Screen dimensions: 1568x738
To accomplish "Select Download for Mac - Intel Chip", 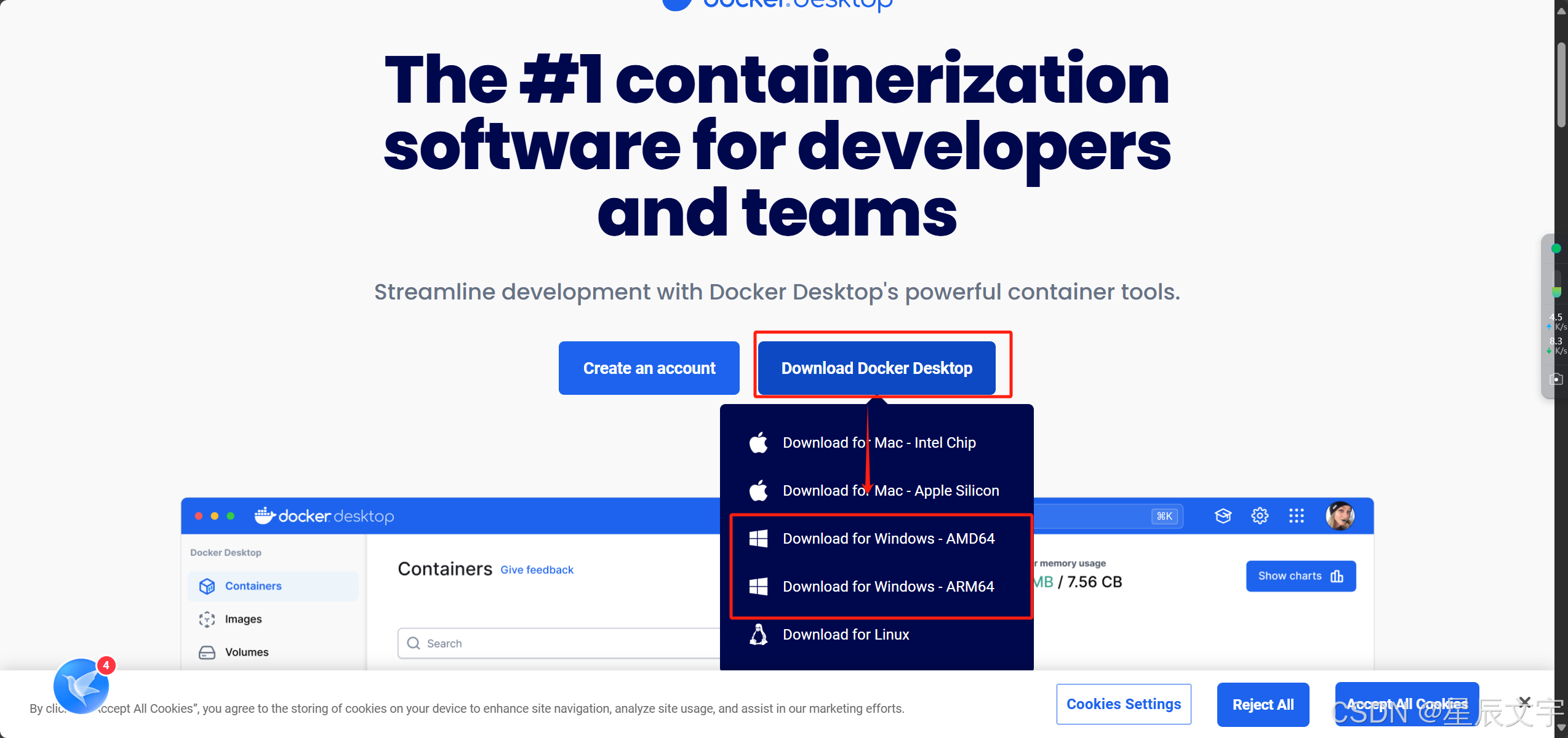I will 878,443.
